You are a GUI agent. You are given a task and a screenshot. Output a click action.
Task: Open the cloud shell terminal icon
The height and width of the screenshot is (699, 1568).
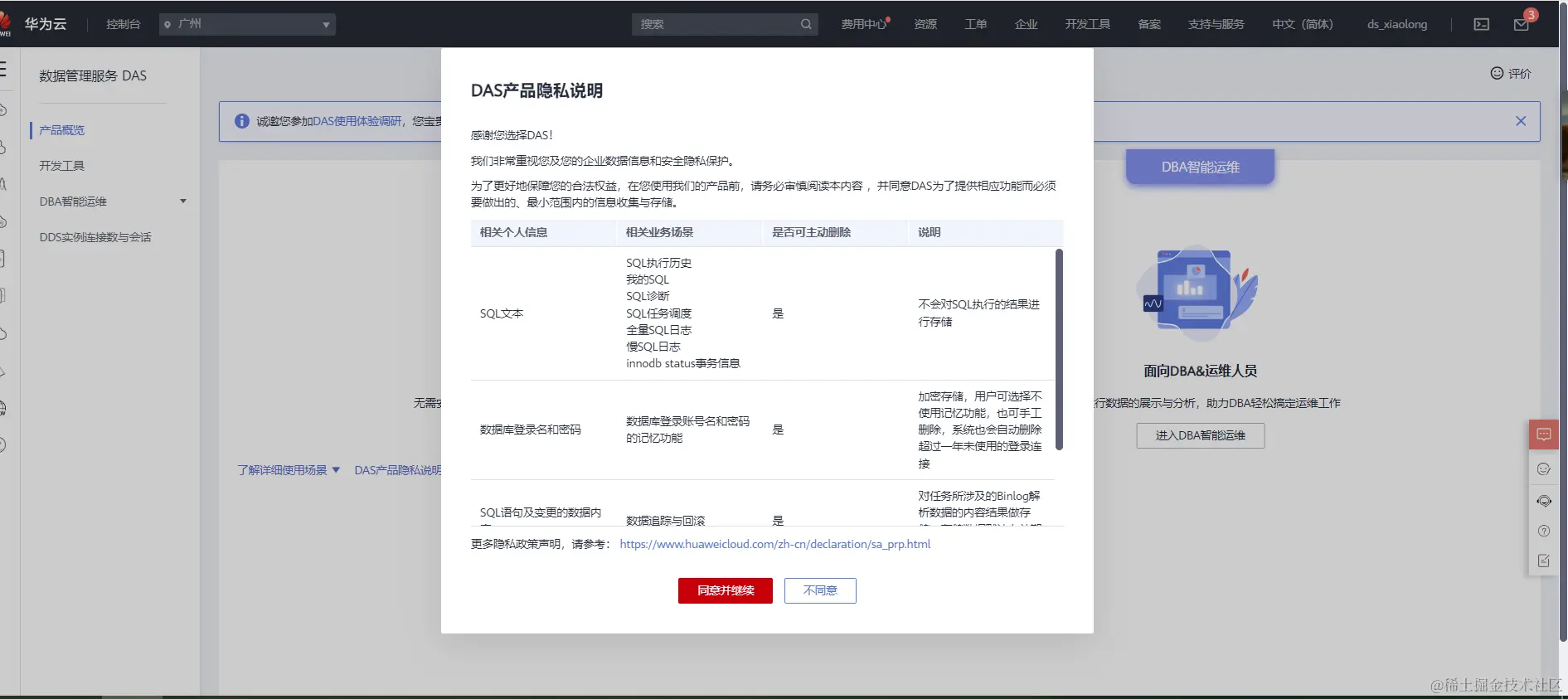tap(1482, 24)
